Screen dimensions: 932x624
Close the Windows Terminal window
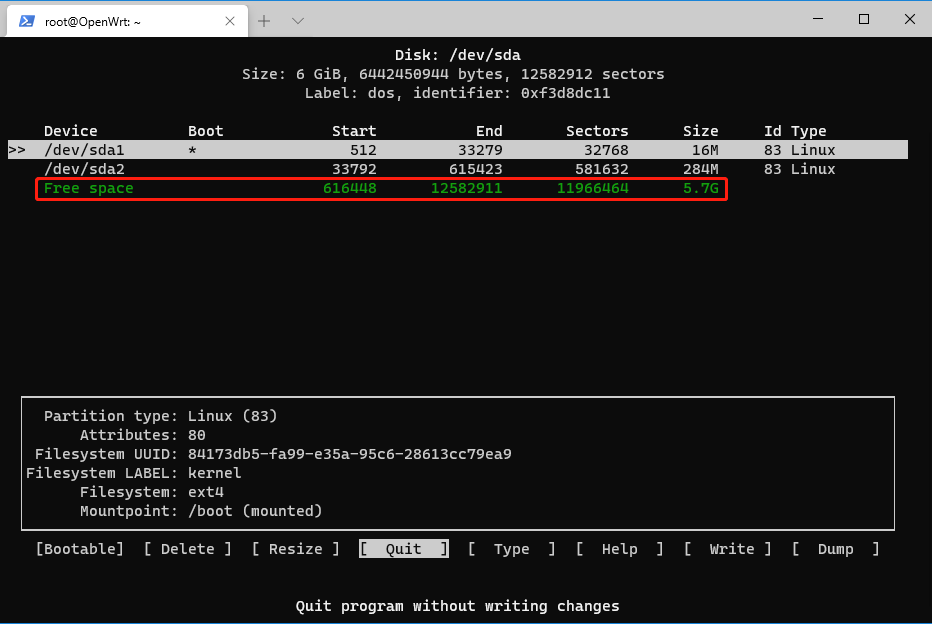pyautogui.click(x=909, y=20)
